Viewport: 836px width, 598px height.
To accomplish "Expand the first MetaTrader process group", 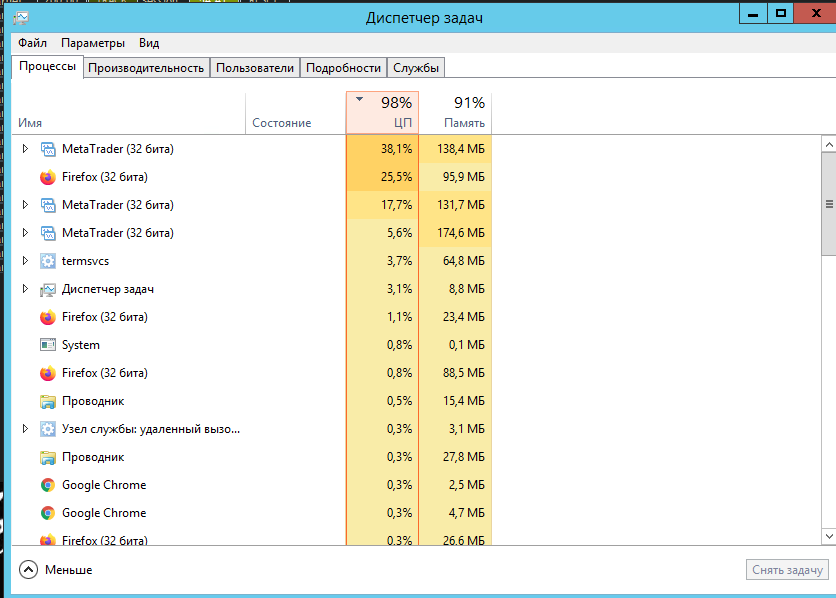I will click(25, 149).
